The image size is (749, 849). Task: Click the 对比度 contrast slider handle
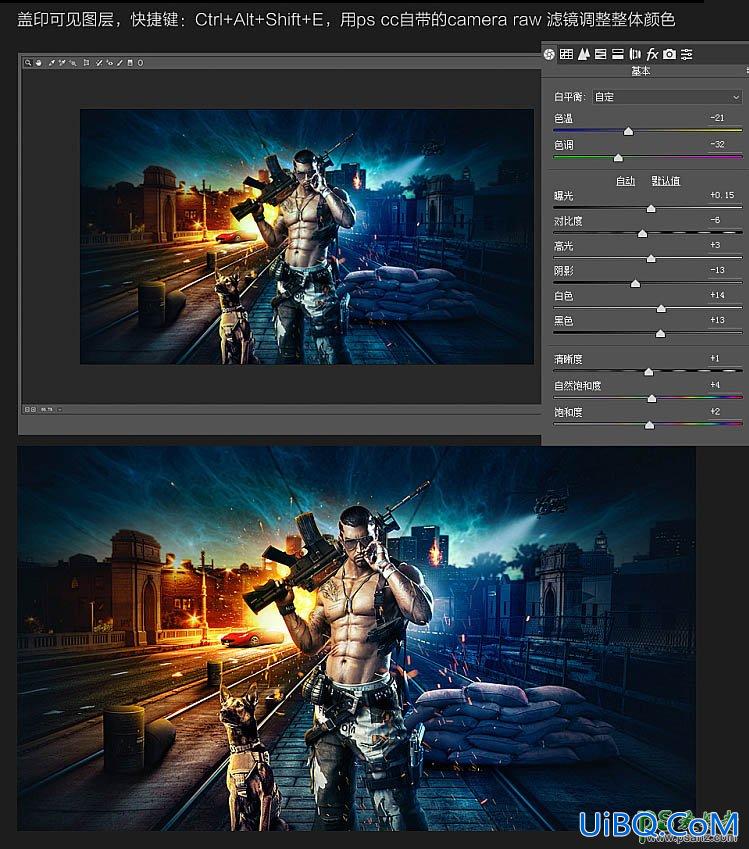[x=642, y=233]
